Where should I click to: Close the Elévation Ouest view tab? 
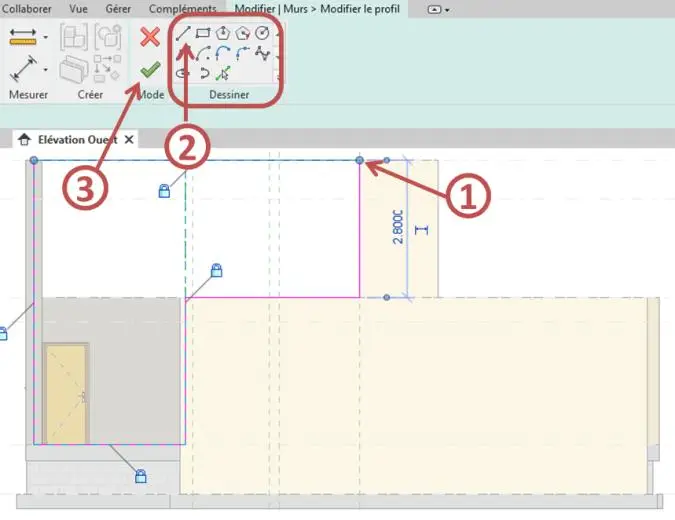tap(129, 139)
